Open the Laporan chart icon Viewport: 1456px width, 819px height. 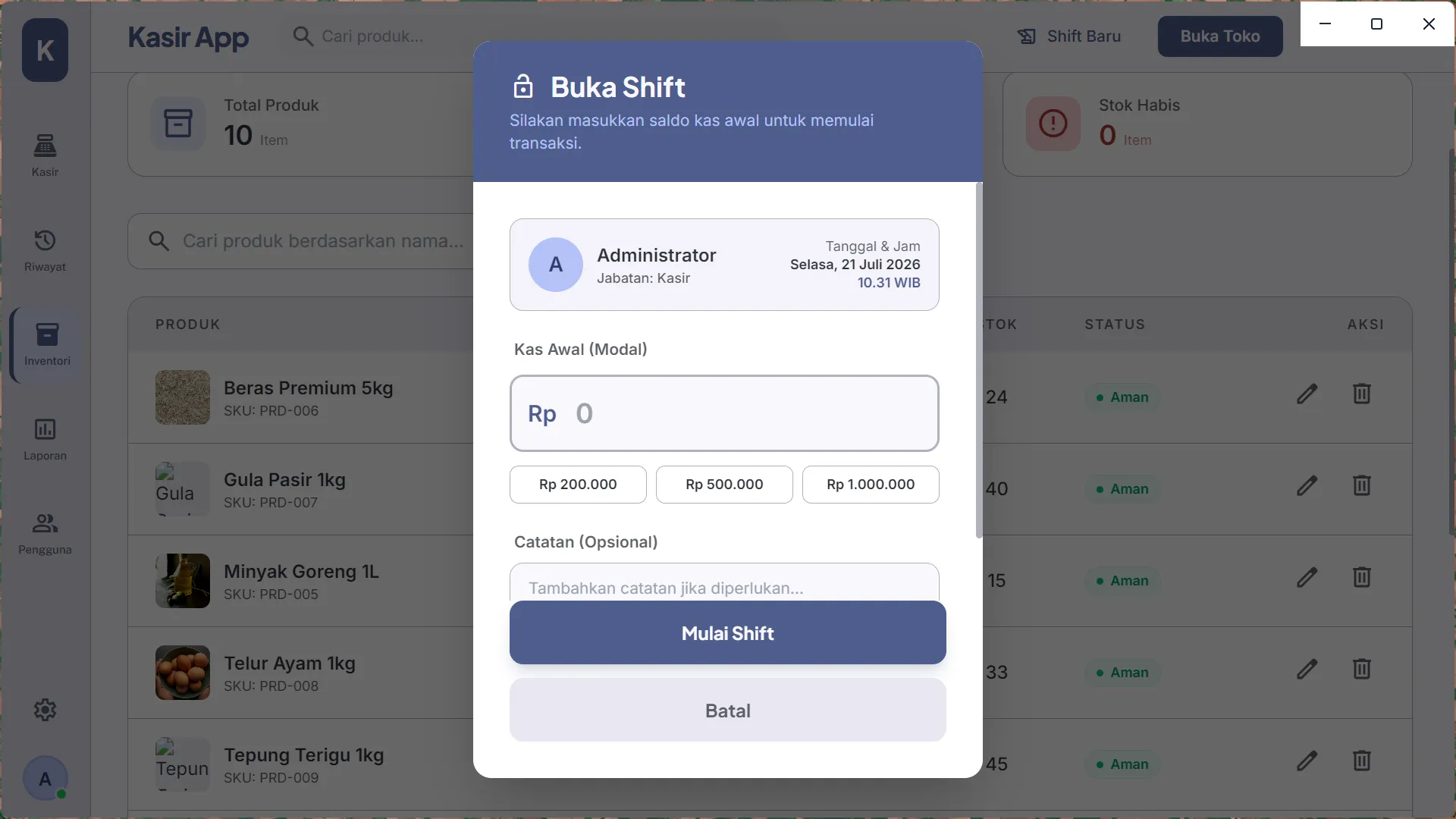[x=45, y=429]
